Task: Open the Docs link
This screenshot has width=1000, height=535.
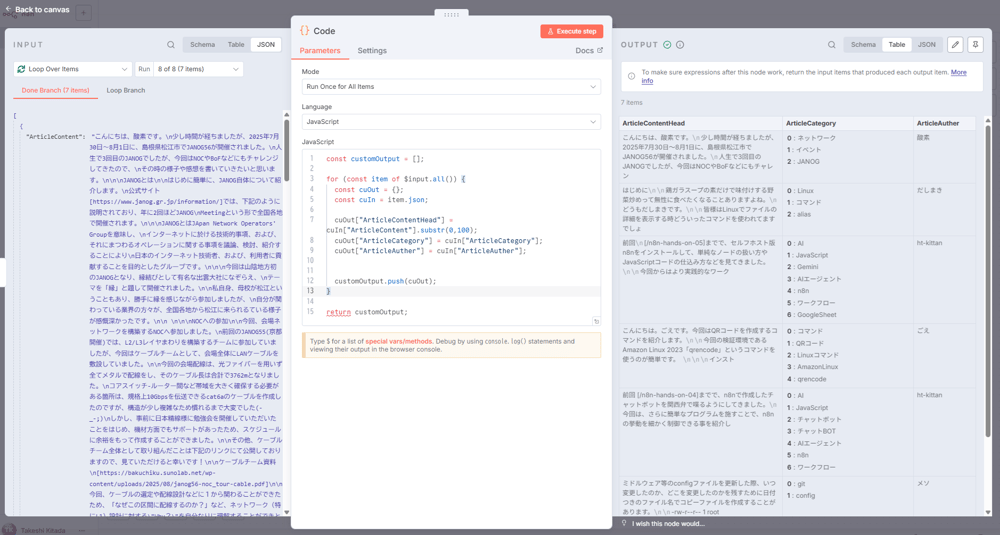Action: coord(589,51)
